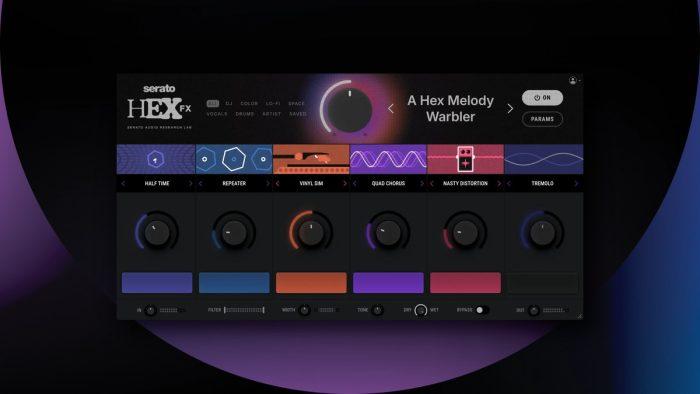Click the WIDTH knob
The width and height of the screenshot is (700, 394).
tap(304, 310)
